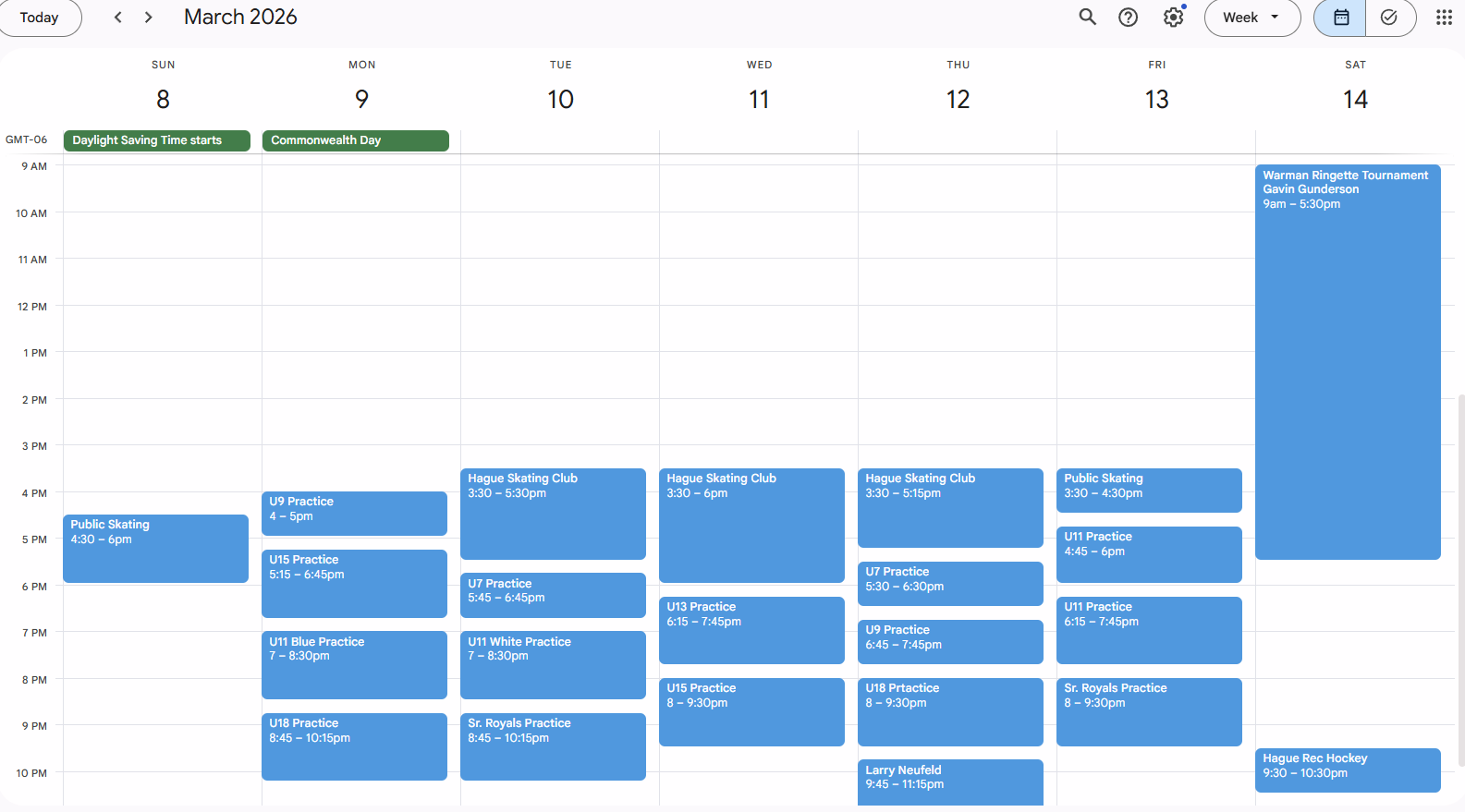Open the Support help icon

1128,18
